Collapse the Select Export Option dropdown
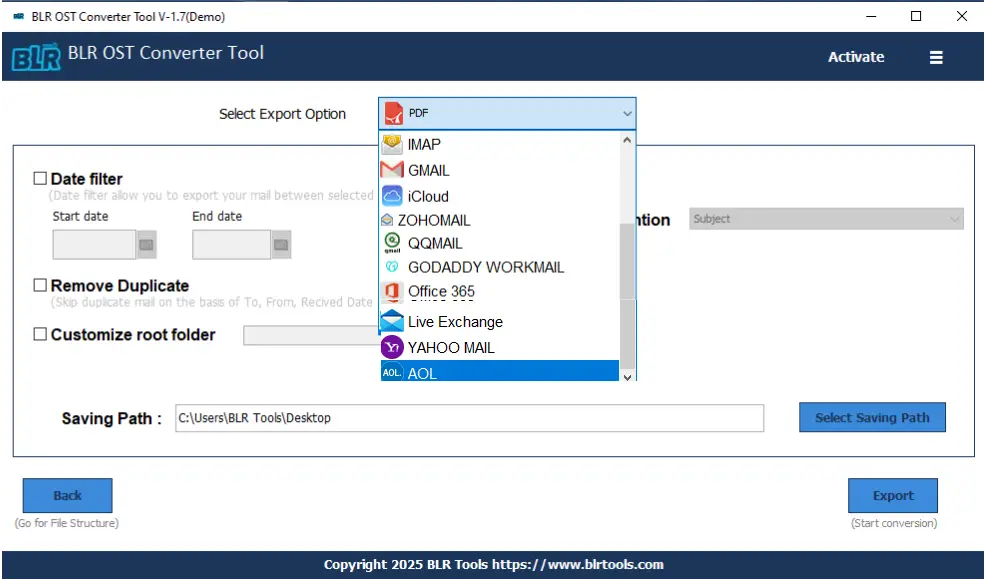The width and height of the screenshot is (985, 579). (x=627, y=114)
